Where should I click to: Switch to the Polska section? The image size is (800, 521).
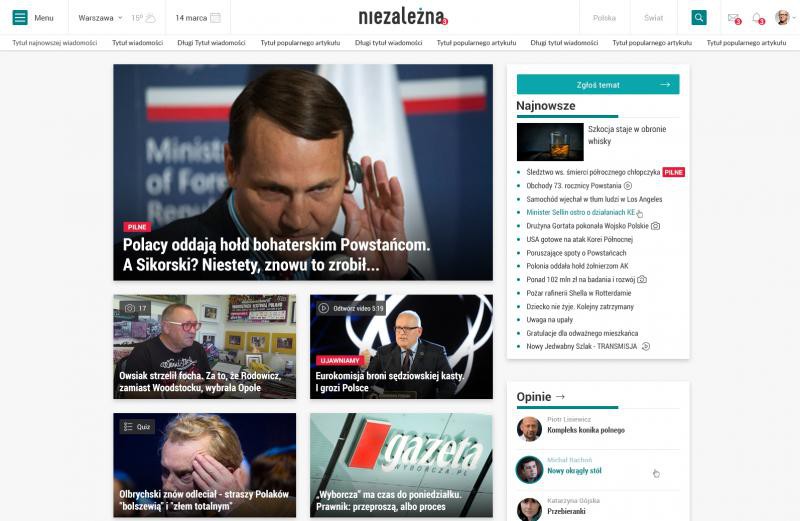coord(604,18)
